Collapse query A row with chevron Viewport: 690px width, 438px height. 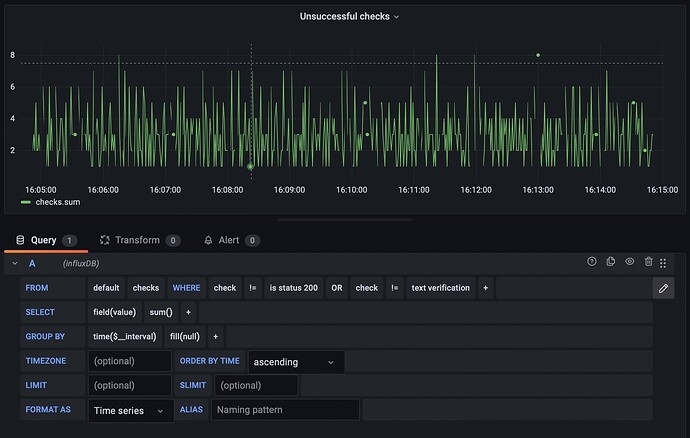(15, 263)
